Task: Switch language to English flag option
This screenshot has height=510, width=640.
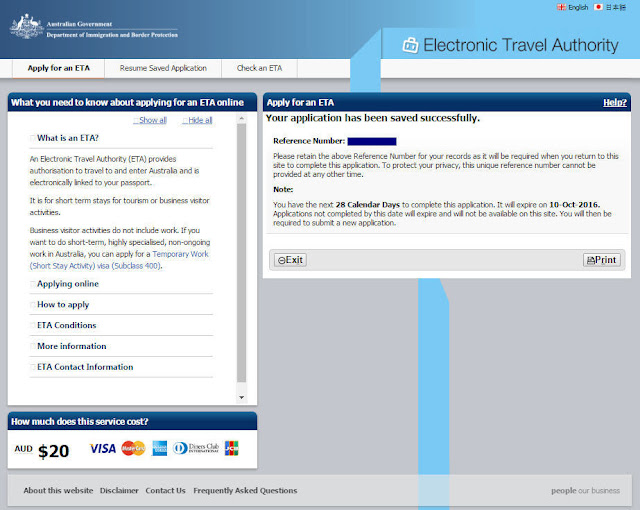Action: [x=573, y=7]
